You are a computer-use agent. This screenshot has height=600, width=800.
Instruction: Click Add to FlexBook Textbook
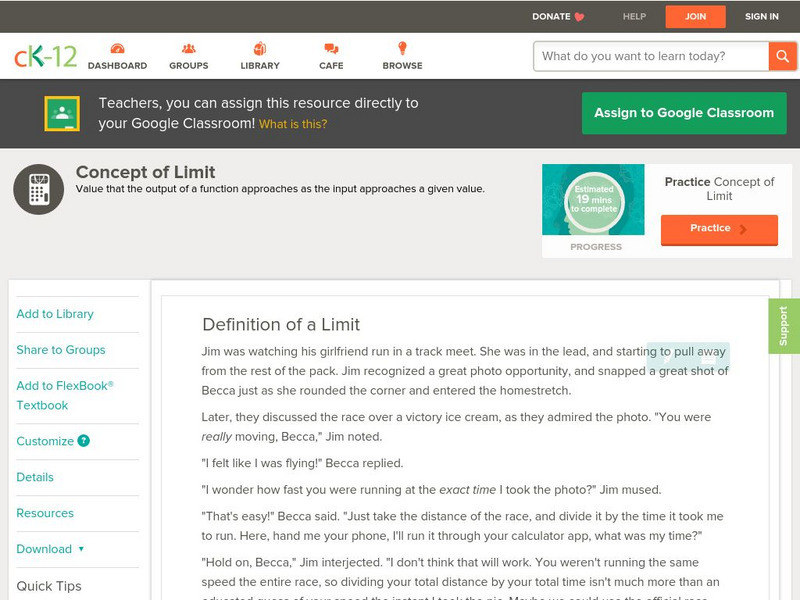pyautogui.click(x=65, y=395)
